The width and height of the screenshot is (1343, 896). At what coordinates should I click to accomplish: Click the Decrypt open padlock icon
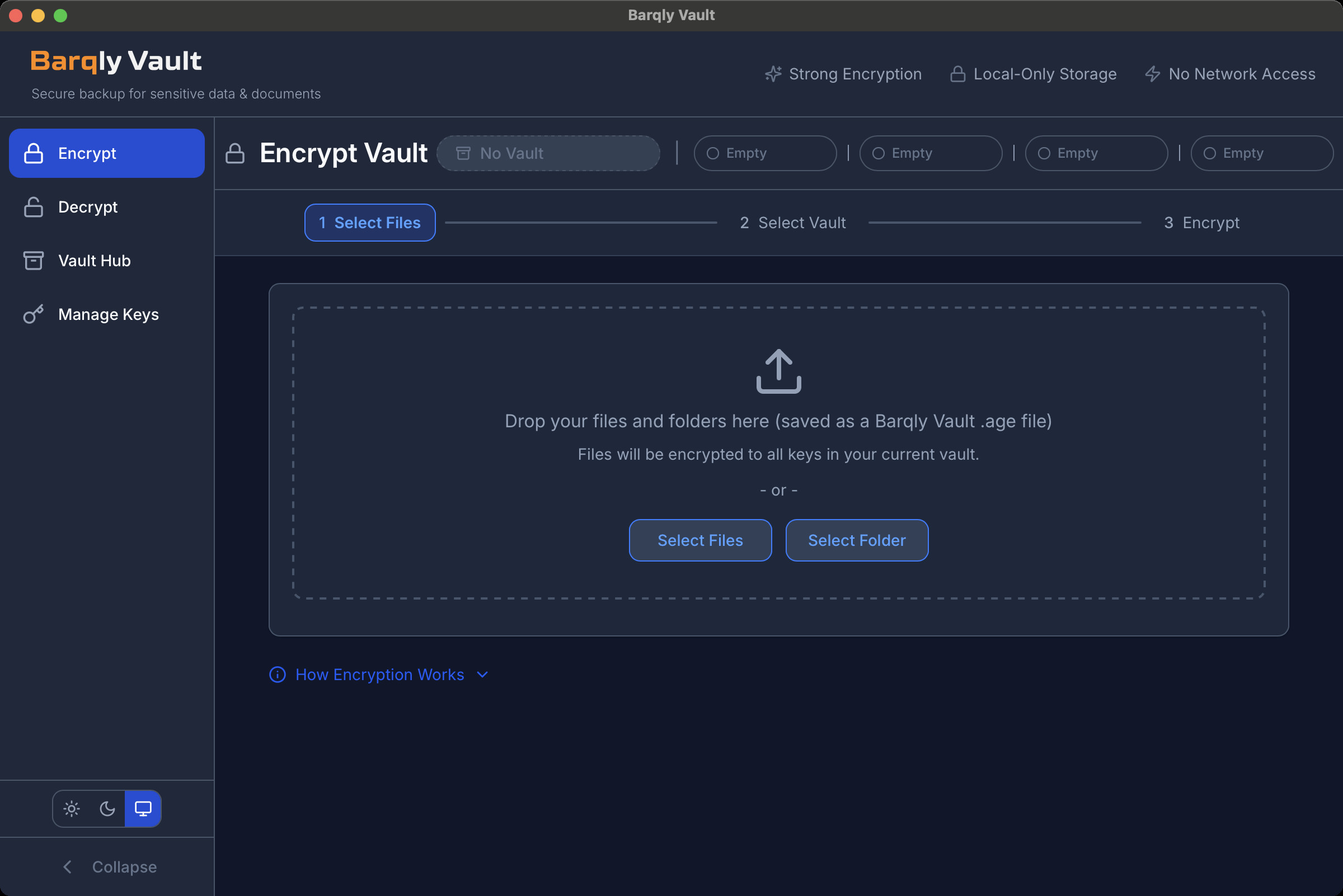33,207
